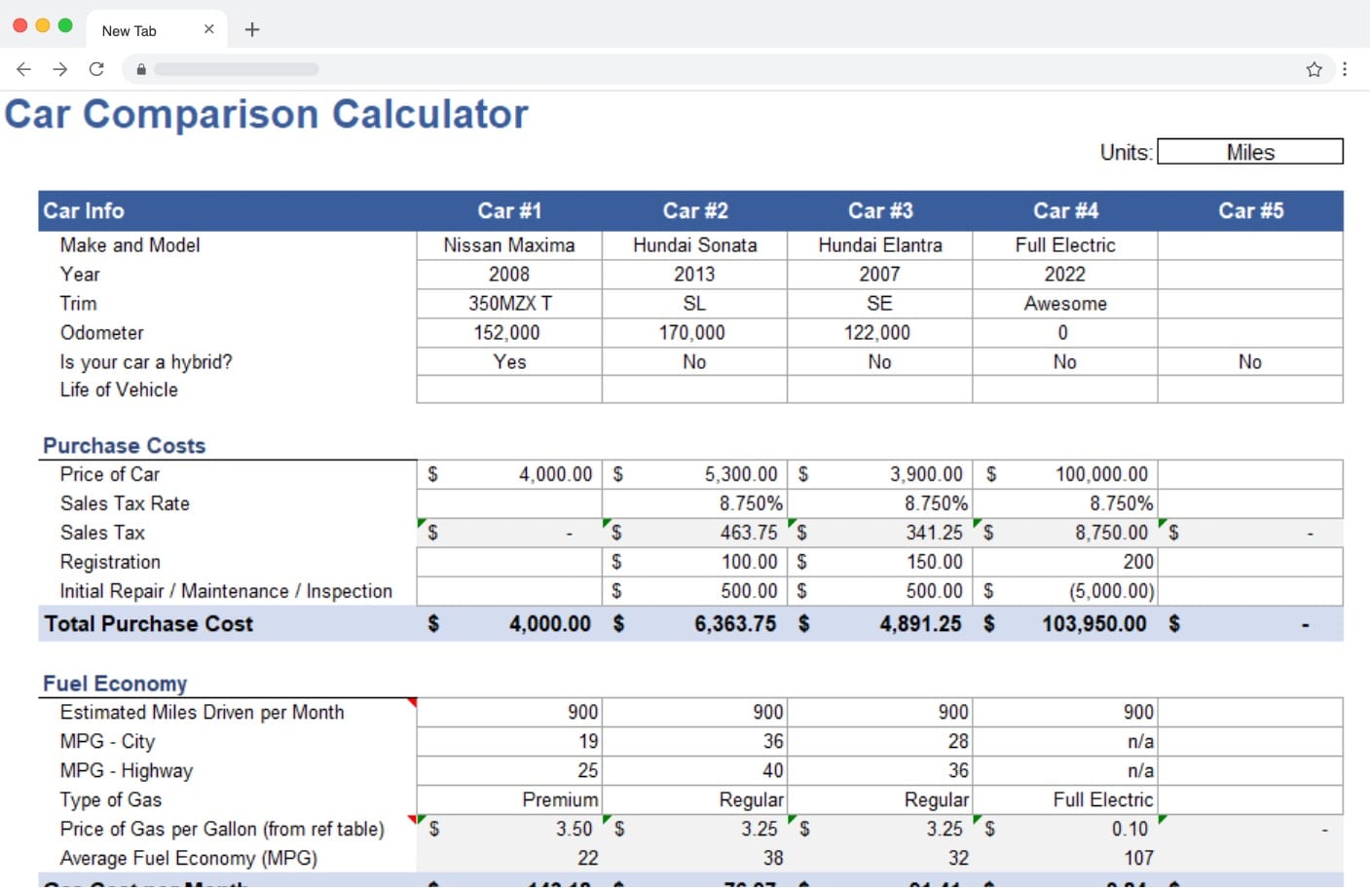Click the browser back arrow

click(x=23, y=69)
